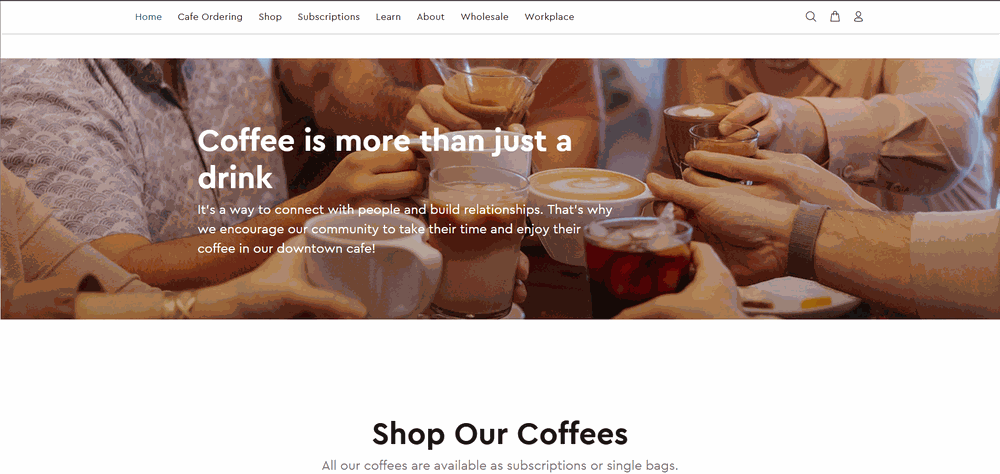The width and height of the screenshot is (1000, 474).
Task: Click the "Shop Our Coffees" heading
Action: pyautogui.click(x=500, y=434)
